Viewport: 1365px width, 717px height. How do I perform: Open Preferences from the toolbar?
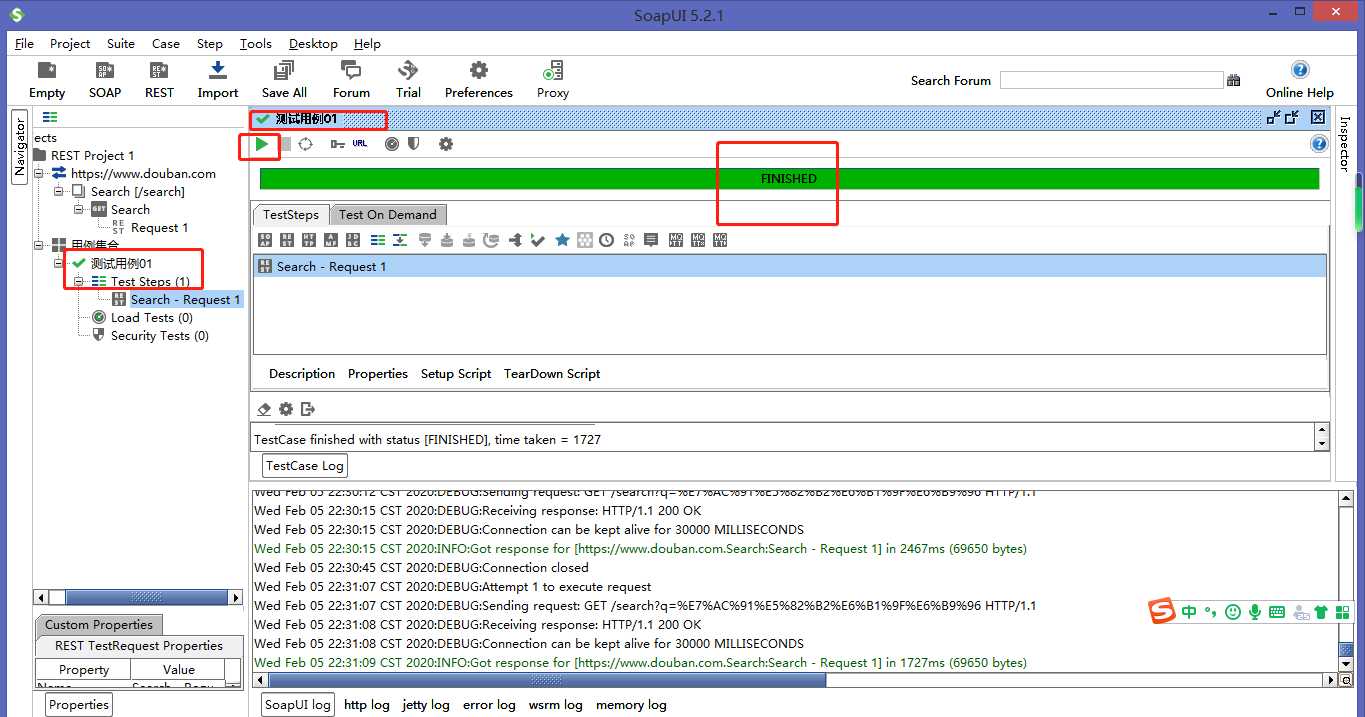pos(479,80)
